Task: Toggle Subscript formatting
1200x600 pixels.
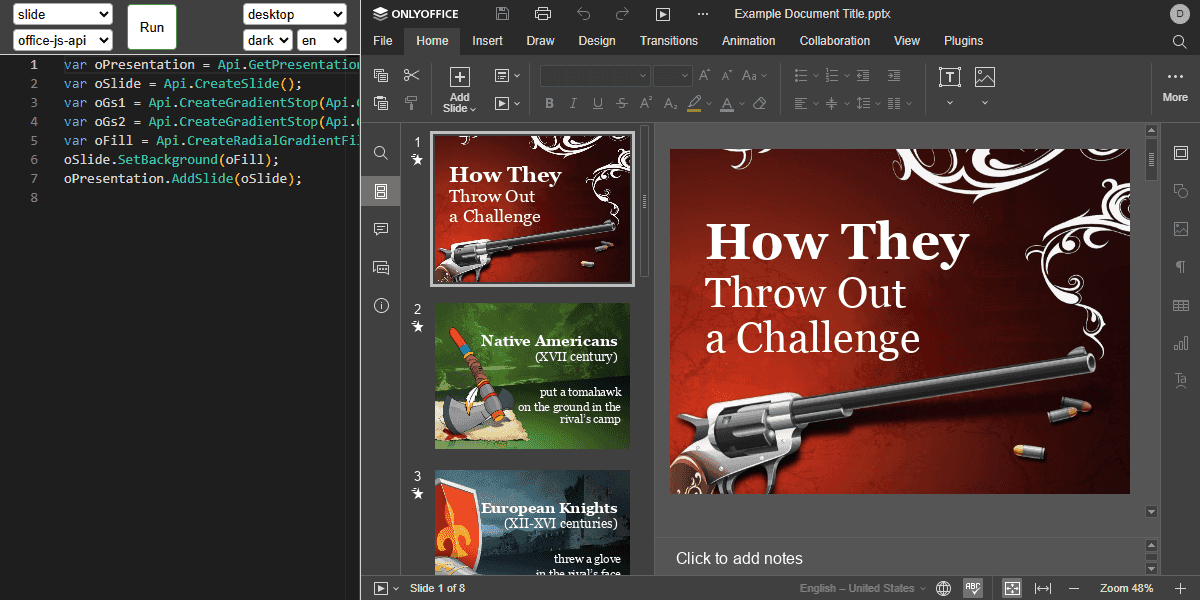Action: tap(670, 103)
